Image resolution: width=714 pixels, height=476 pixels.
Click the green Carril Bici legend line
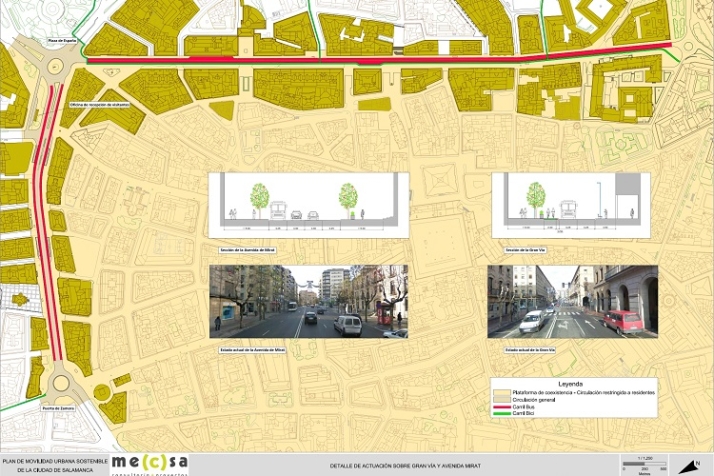click(x=504, y=413)
